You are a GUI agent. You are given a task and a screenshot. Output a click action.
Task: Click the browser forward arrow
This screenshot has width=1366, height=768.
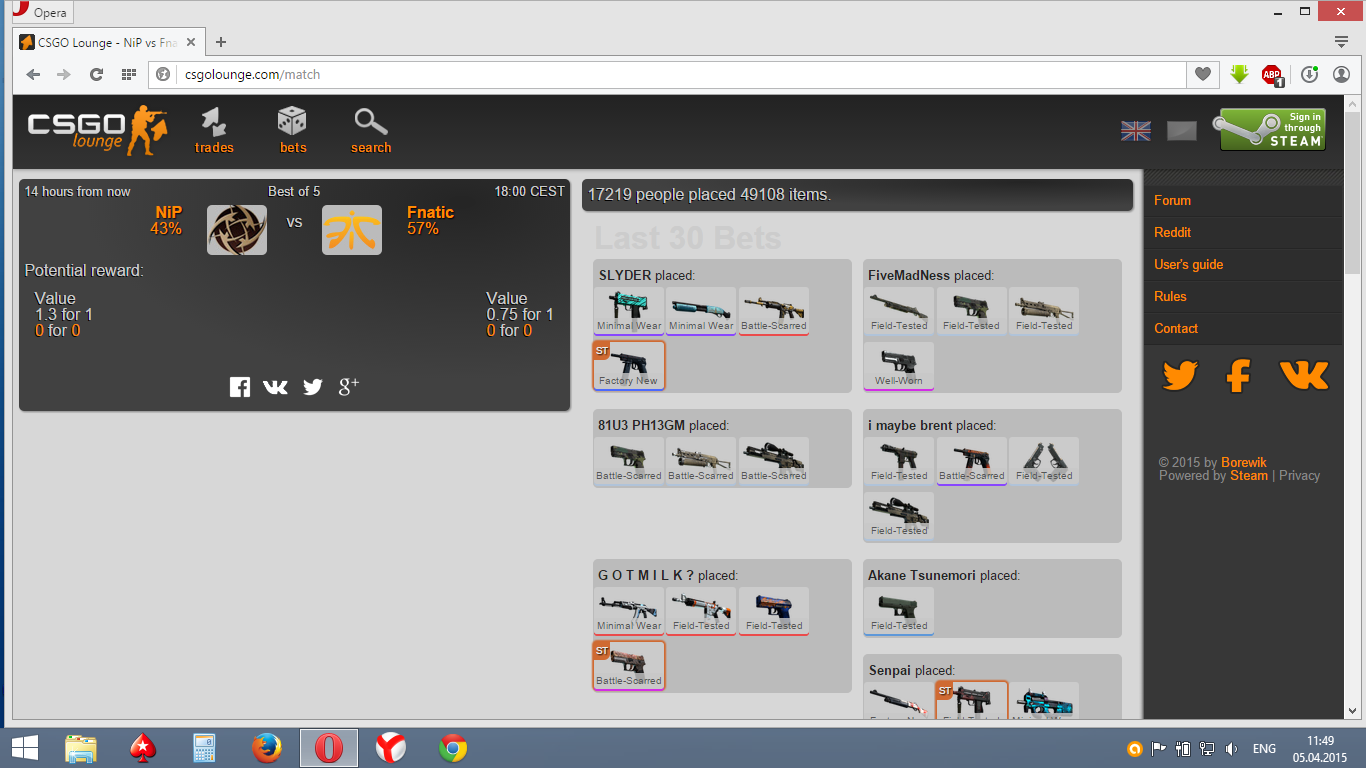64,74
